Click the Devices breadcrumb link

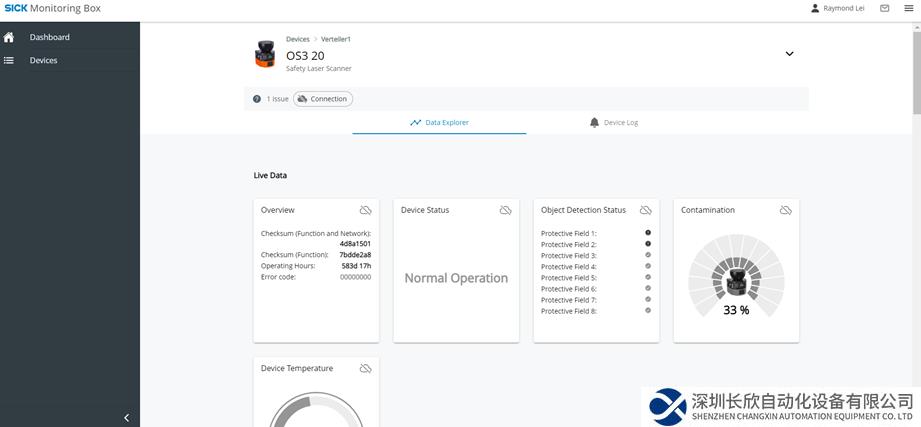pyautogui.click(x=297, y=39)
